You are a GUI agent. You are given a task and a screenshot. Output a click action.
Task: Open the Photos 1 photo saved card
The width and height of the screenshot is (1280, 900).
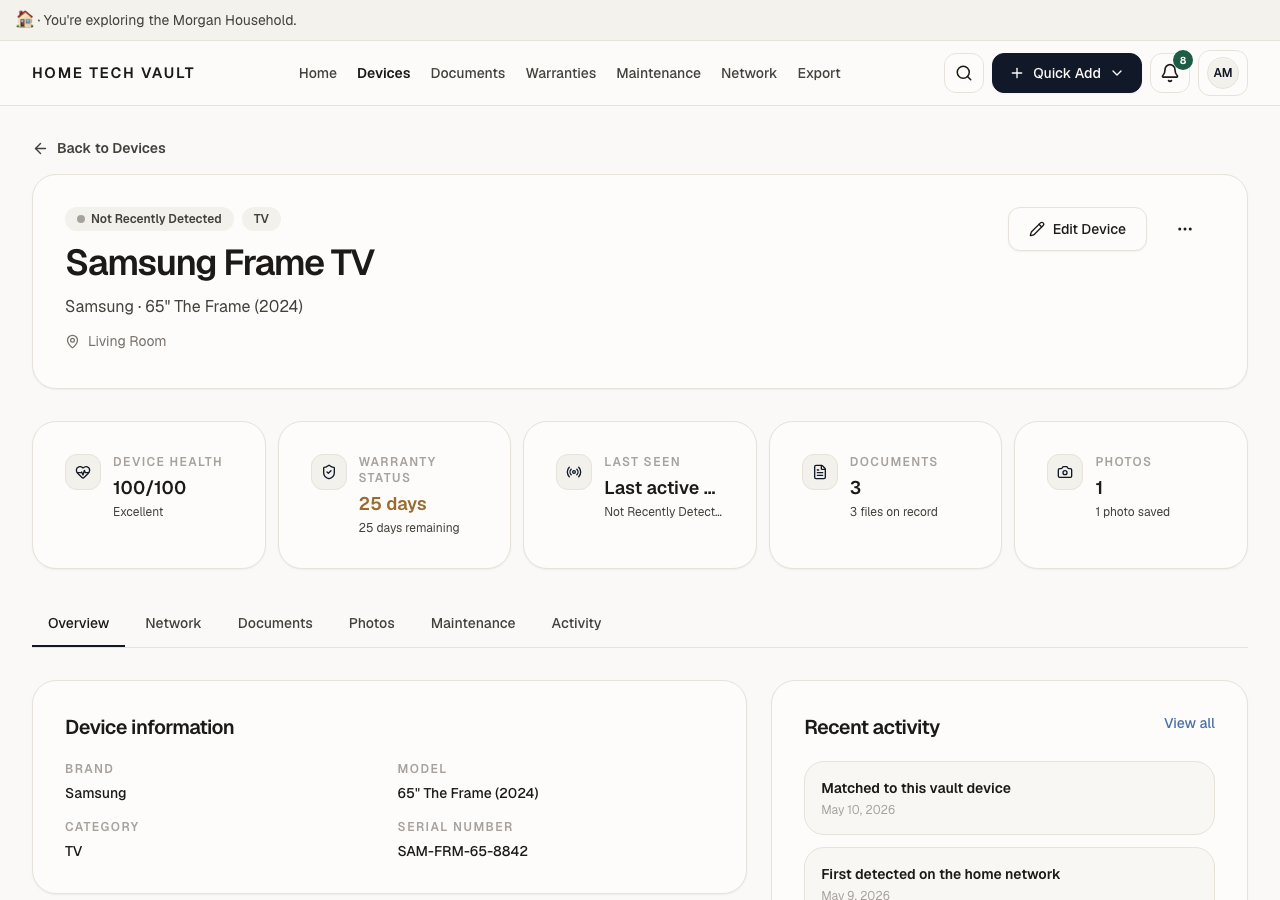[x=1131, y=495]
